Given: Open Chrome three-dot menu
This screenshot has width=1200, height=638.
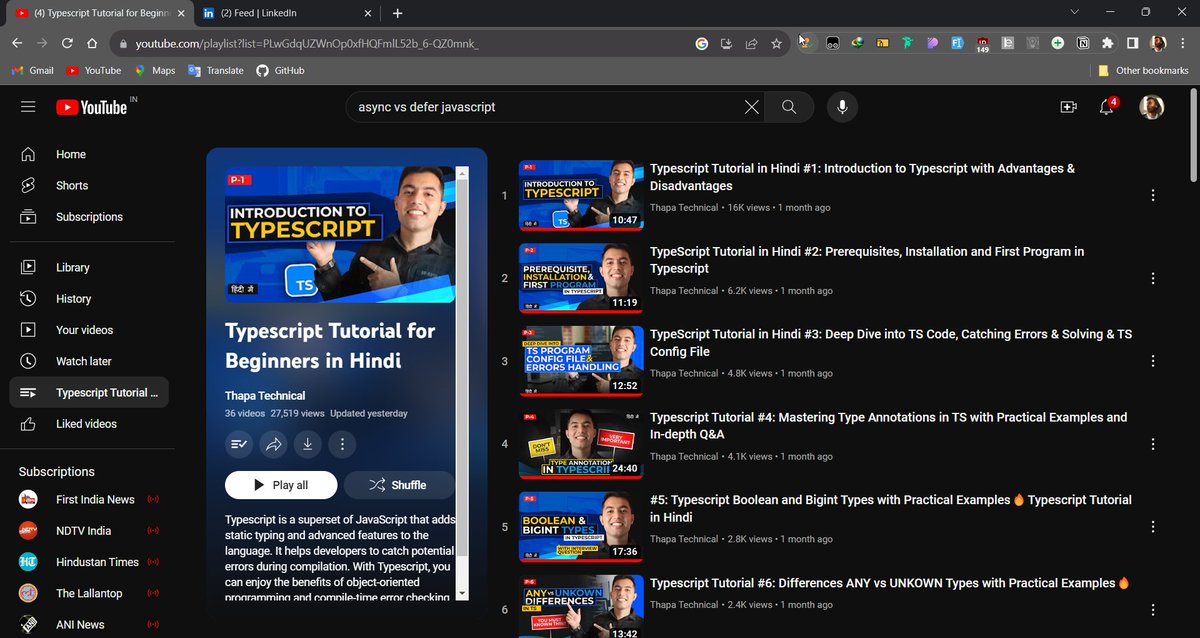Looking at the screenshot, I should [x=1184, y=43].
